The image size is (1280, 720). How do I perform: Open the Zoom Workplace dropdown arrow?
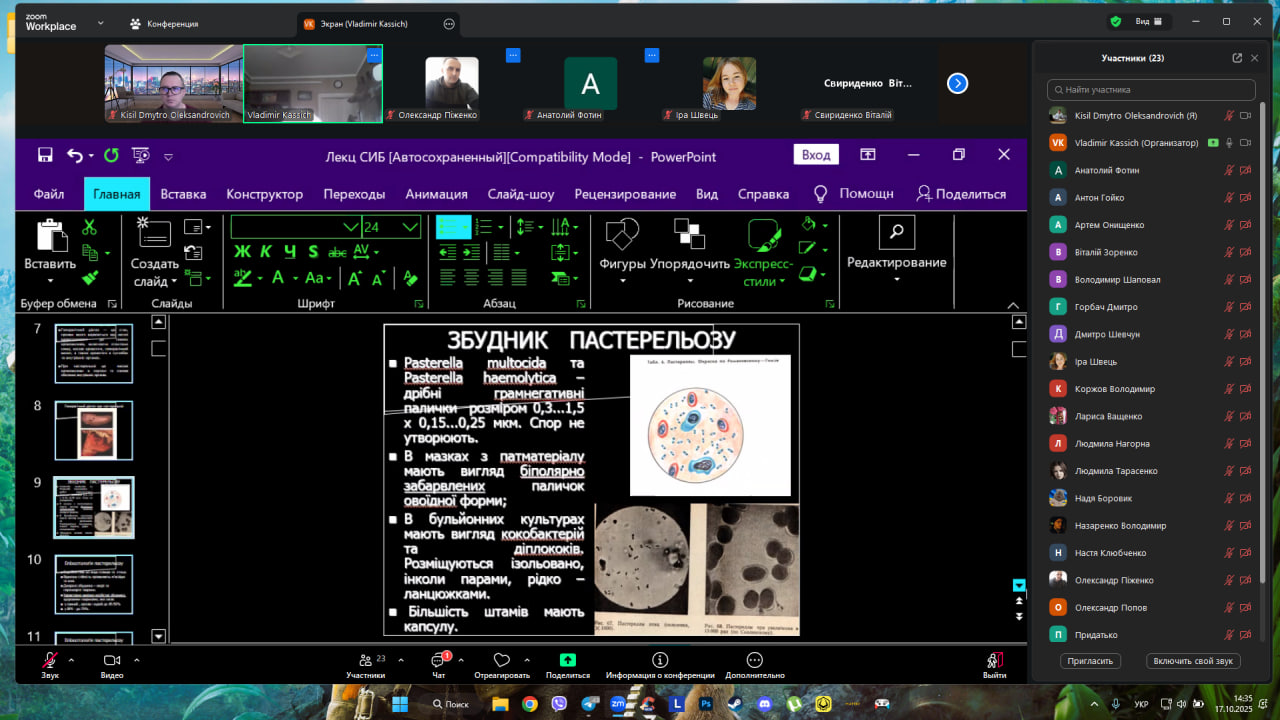pyautogui.click(x=101, y=22)
